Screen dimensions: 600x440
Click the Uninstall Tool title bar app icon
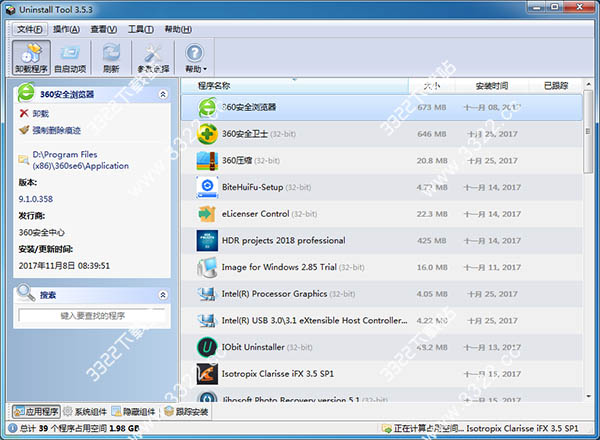pos(10,10)
